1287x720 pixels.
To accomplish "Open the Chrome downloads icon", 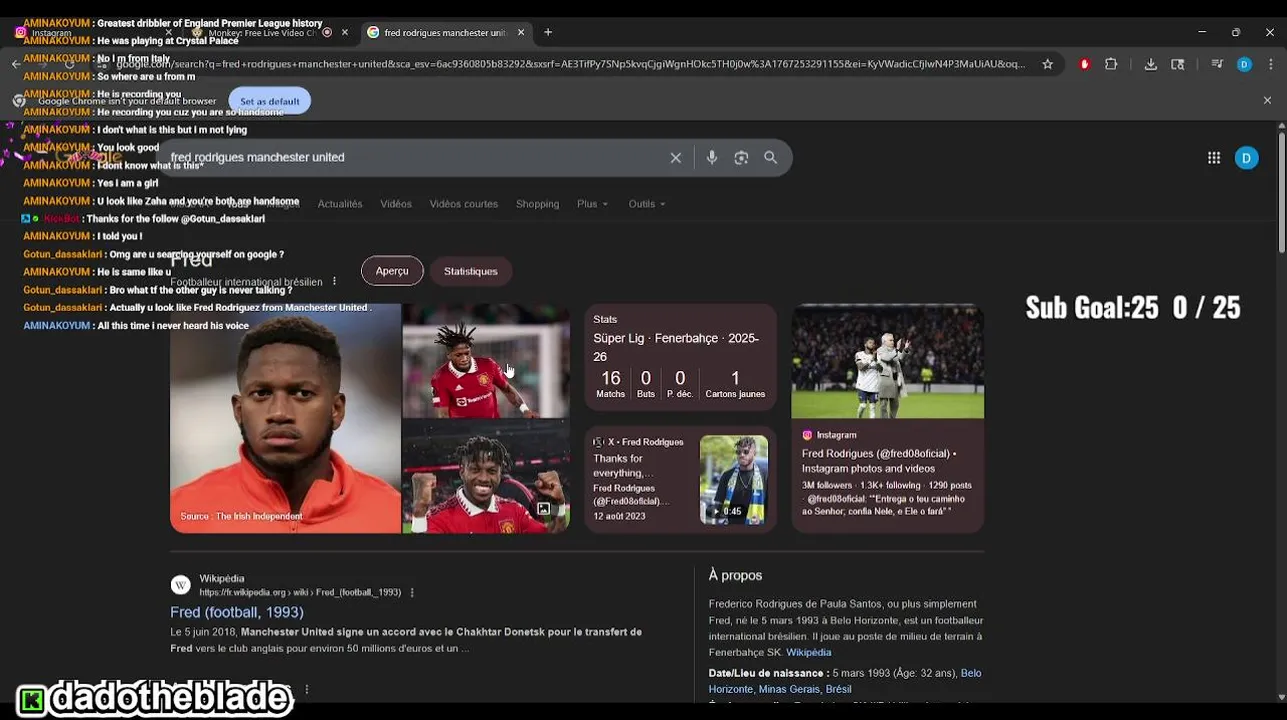I will coord(1151,64).
